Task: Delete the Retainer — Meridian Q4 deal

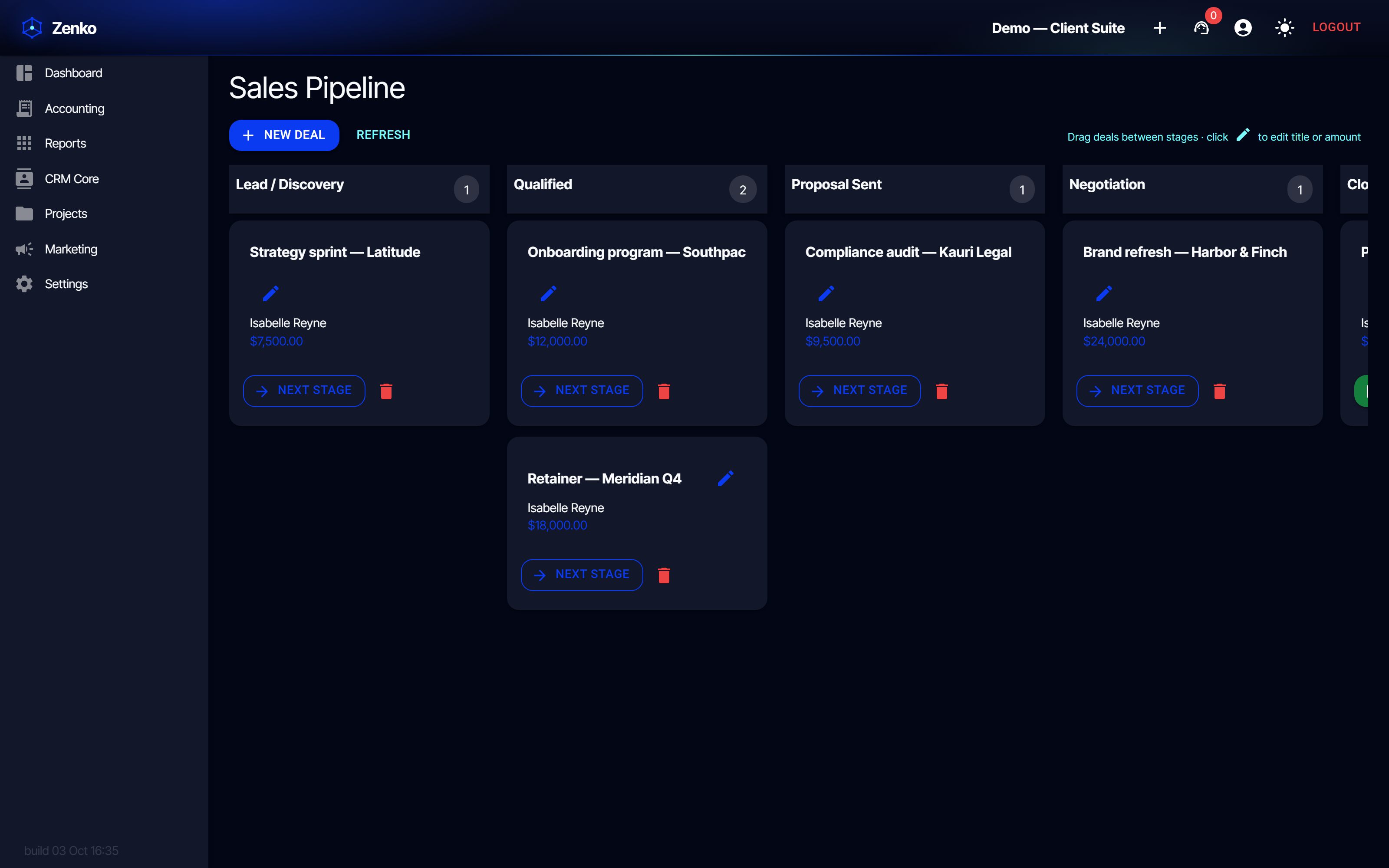Action: [x=664, y=575]
